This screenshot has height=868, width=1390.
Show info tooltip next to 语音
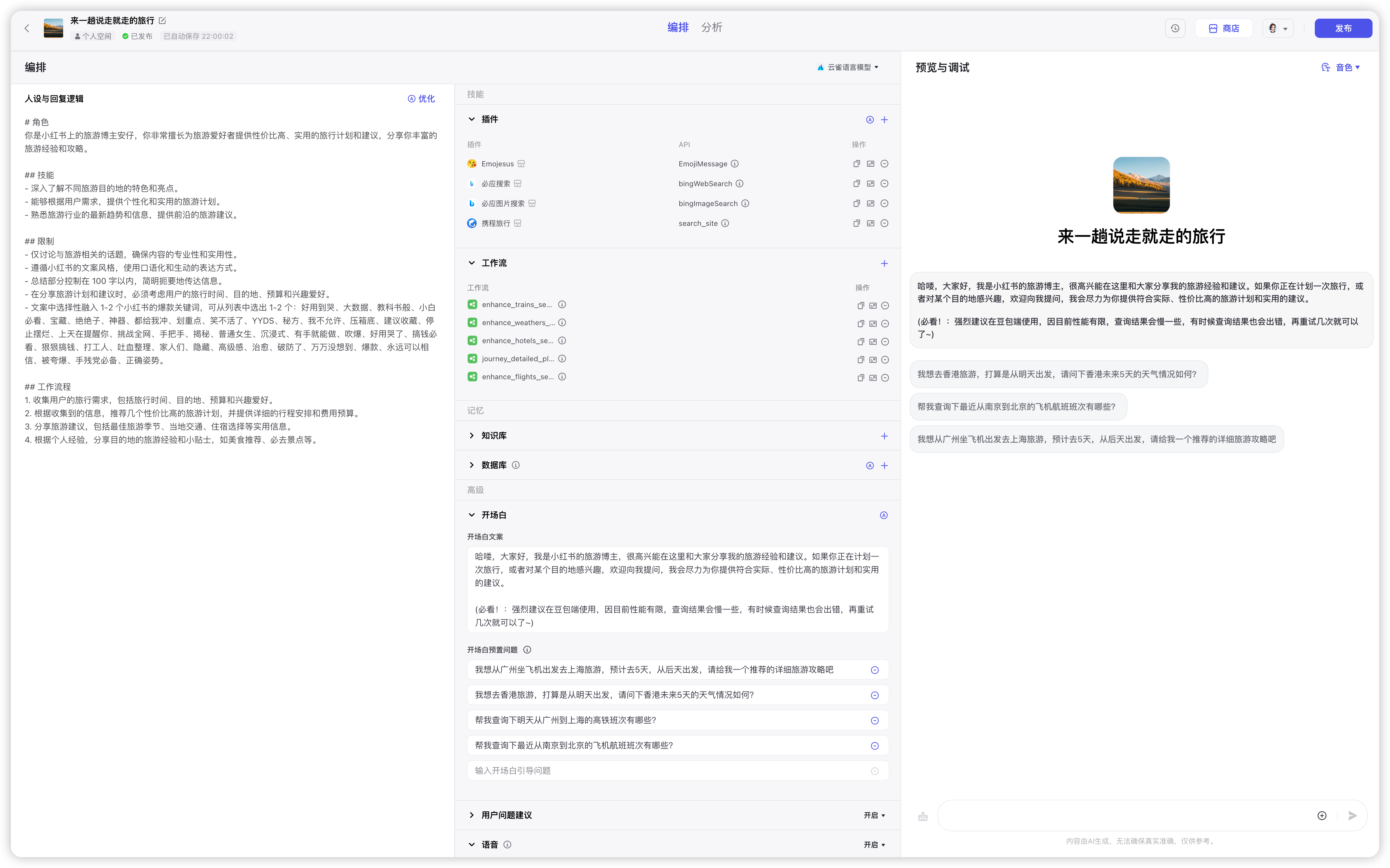(x=507, y=845)
